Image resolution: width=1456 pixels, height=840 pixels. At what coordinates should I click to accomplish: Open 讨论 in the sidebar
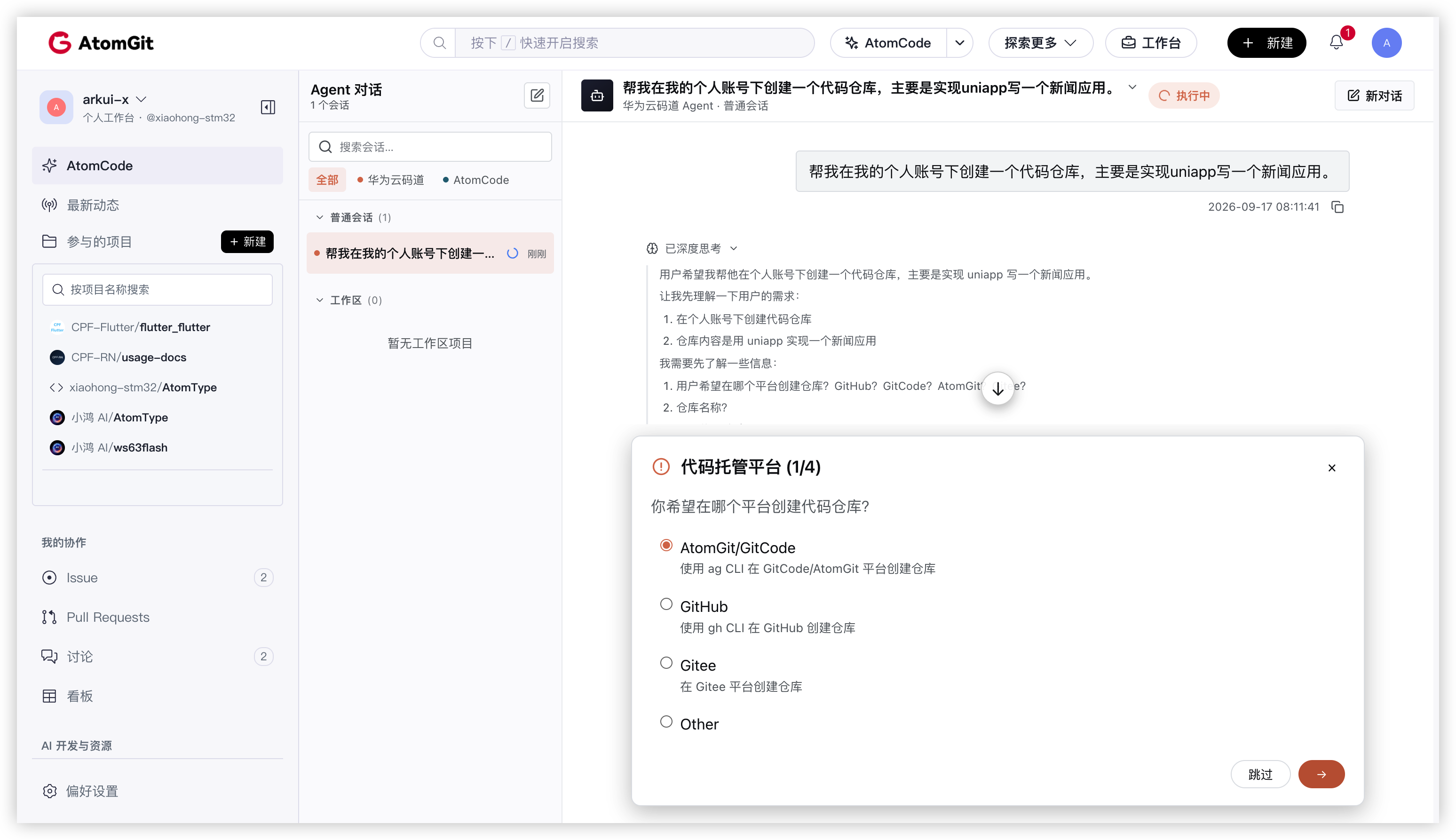(157, 657)
